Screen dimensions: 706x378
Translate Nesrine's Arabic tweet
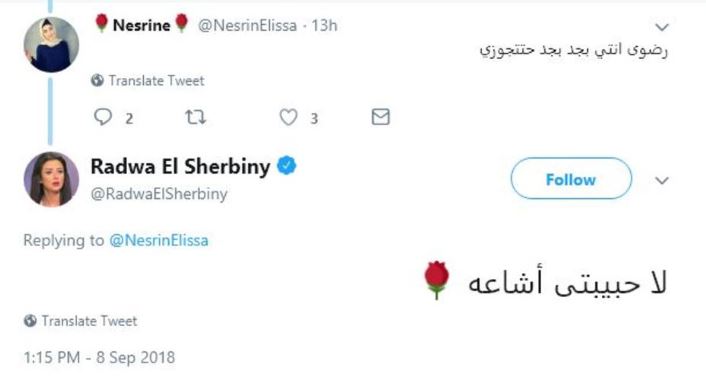[x=156, y=81]
